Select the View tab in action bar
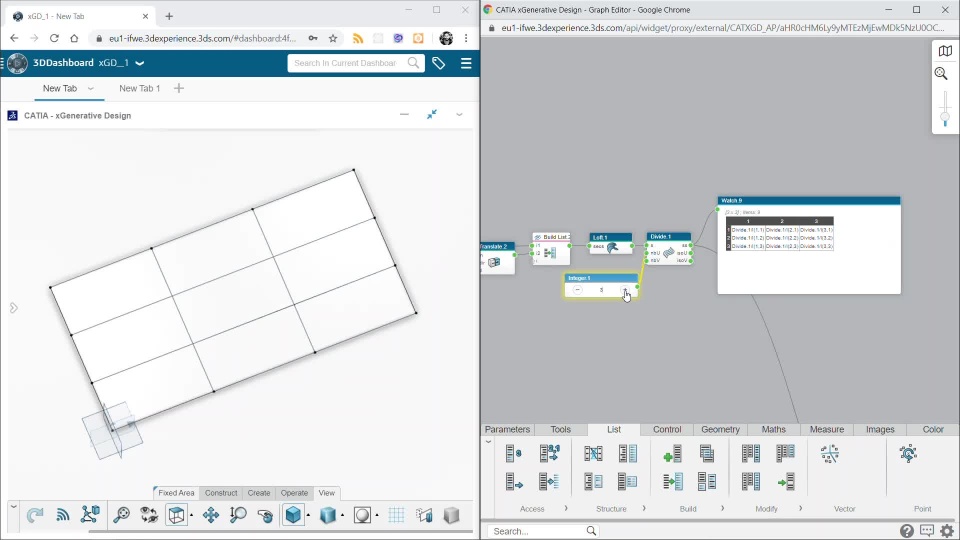The height and width of the screenshot is (540, 960). coord(326,493)
